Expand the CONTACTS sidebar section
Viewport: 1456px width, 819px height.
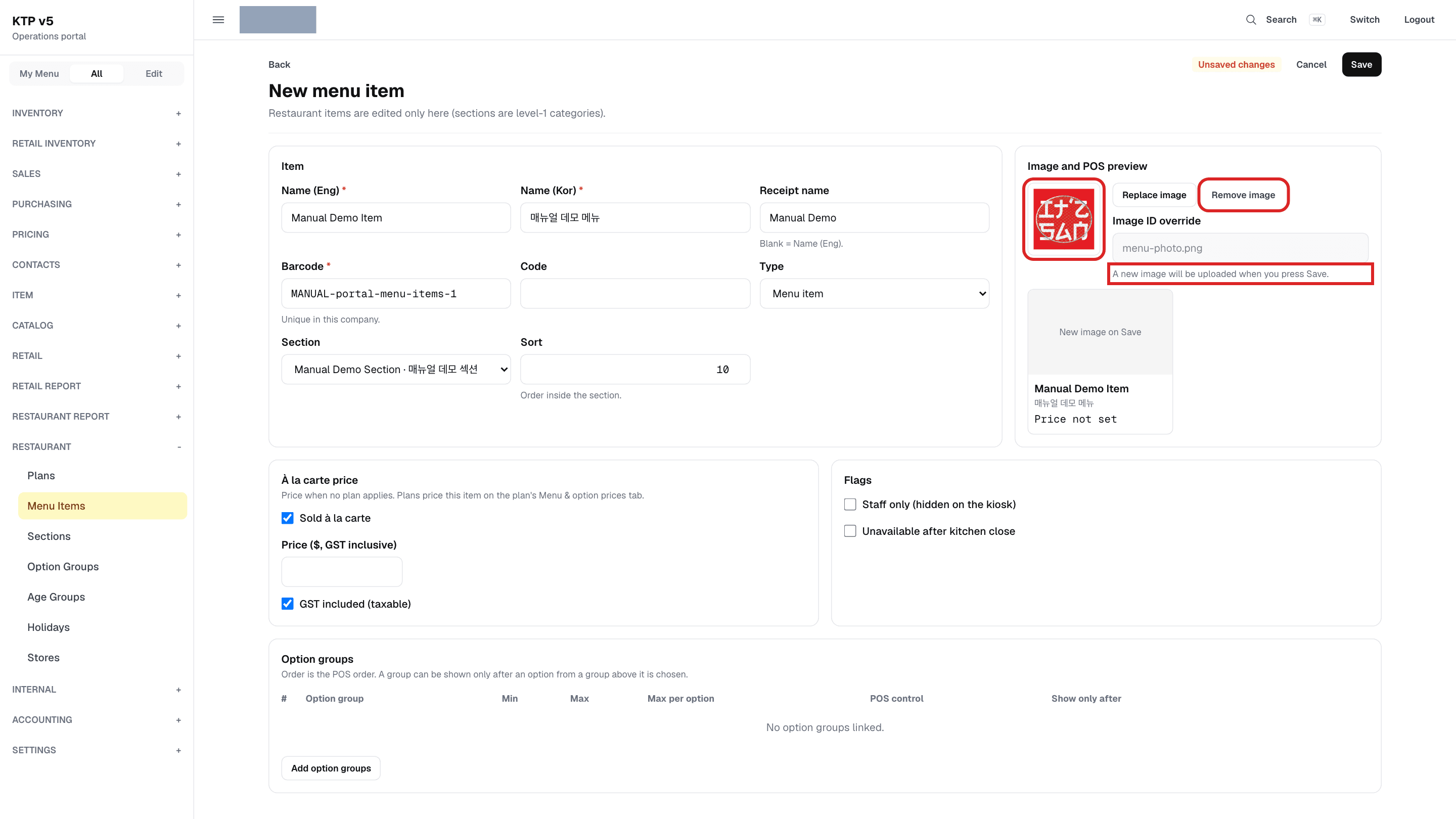tap(97, 264)
